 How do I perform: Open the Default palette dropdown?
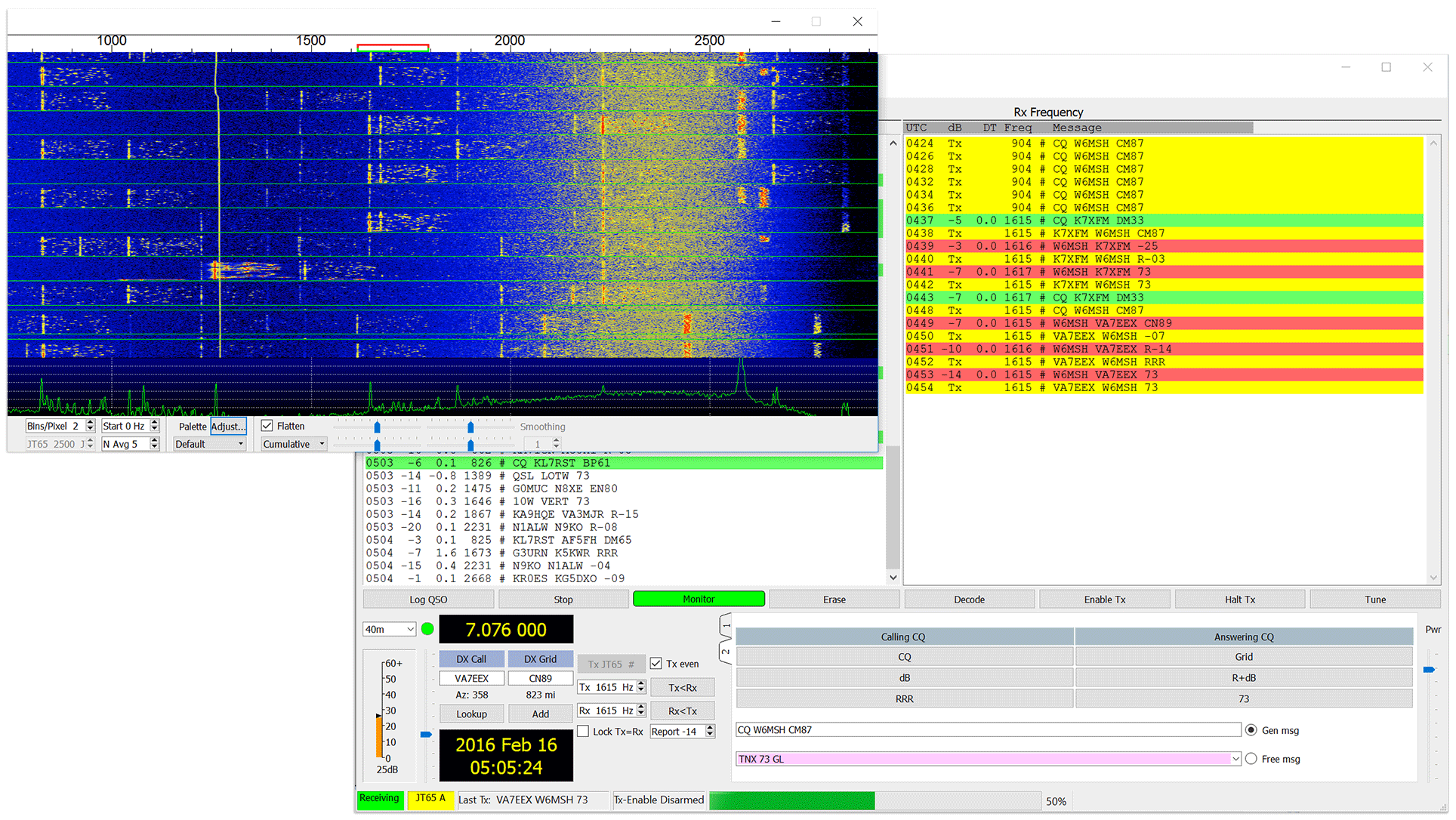point(210,445)
